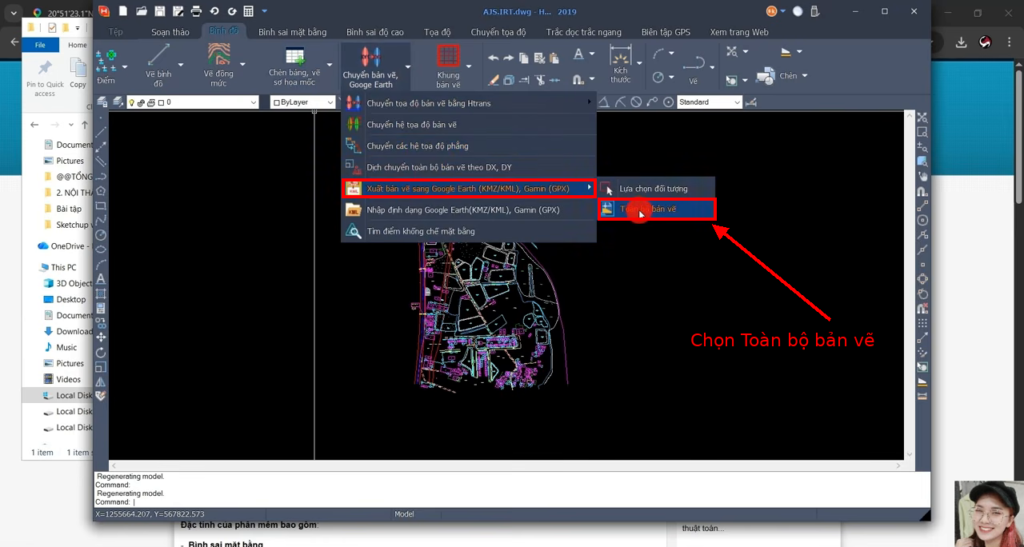Select the move tool in left toolbar
The width and height of the screenshot is (1024, 547).
point(101,337)
